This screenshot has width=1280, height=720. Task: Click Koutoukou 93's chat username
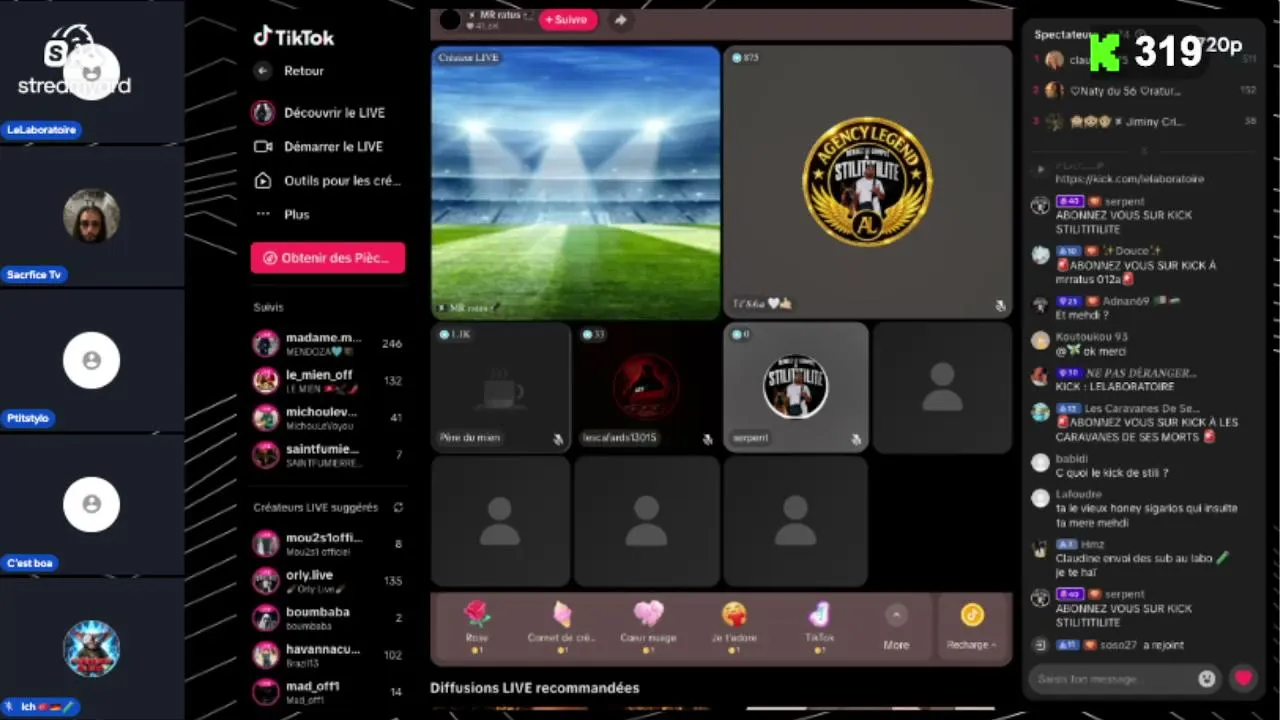coord(1092,337)
